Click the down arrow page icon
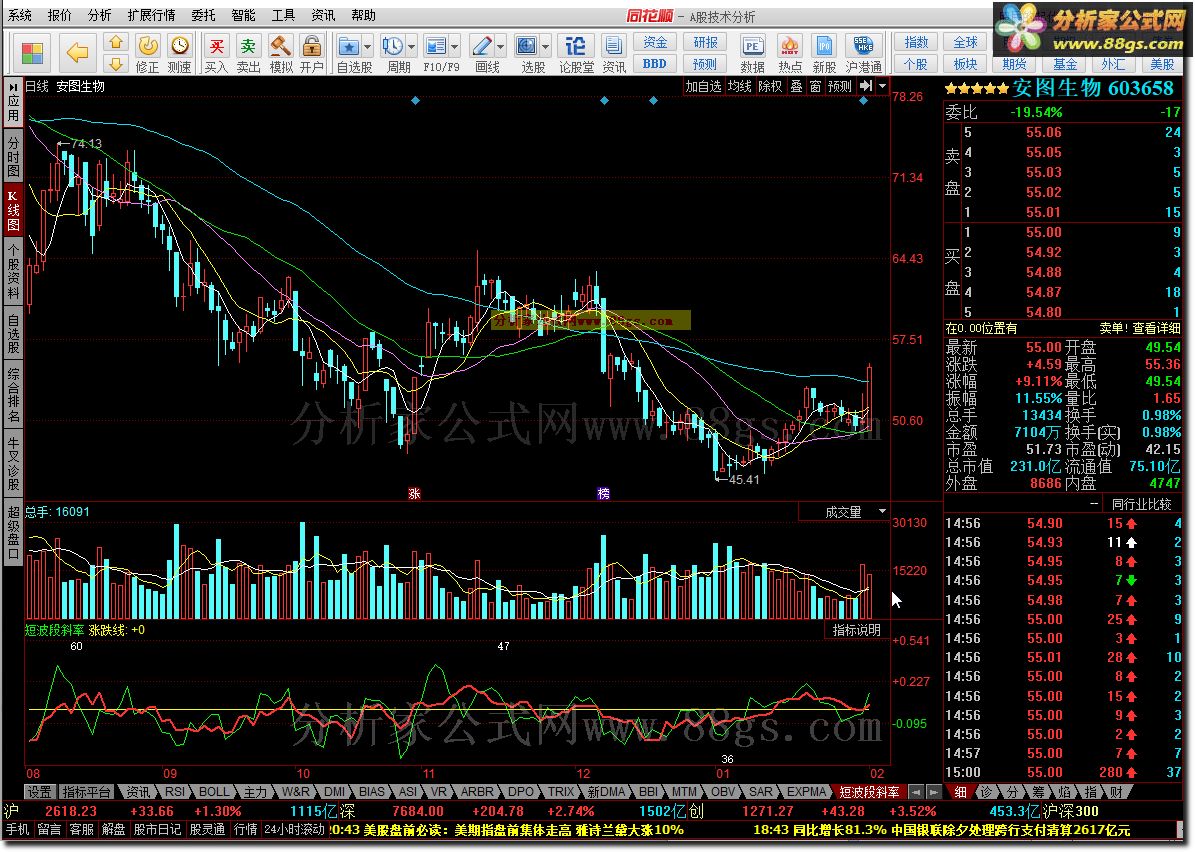Image resolution: width=1195 pixels, height=852 pixels. click(115, 63)
